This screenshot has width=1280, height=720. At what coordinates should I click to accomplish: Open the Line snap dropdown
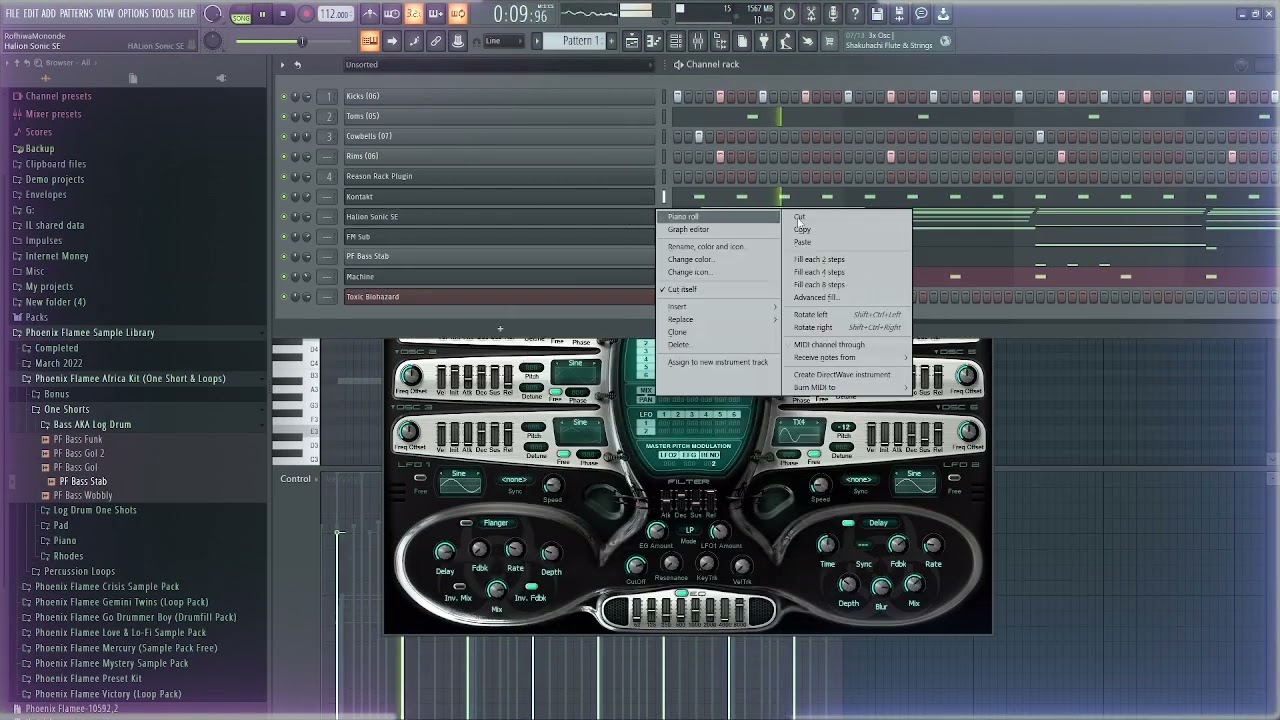point(504,41)
